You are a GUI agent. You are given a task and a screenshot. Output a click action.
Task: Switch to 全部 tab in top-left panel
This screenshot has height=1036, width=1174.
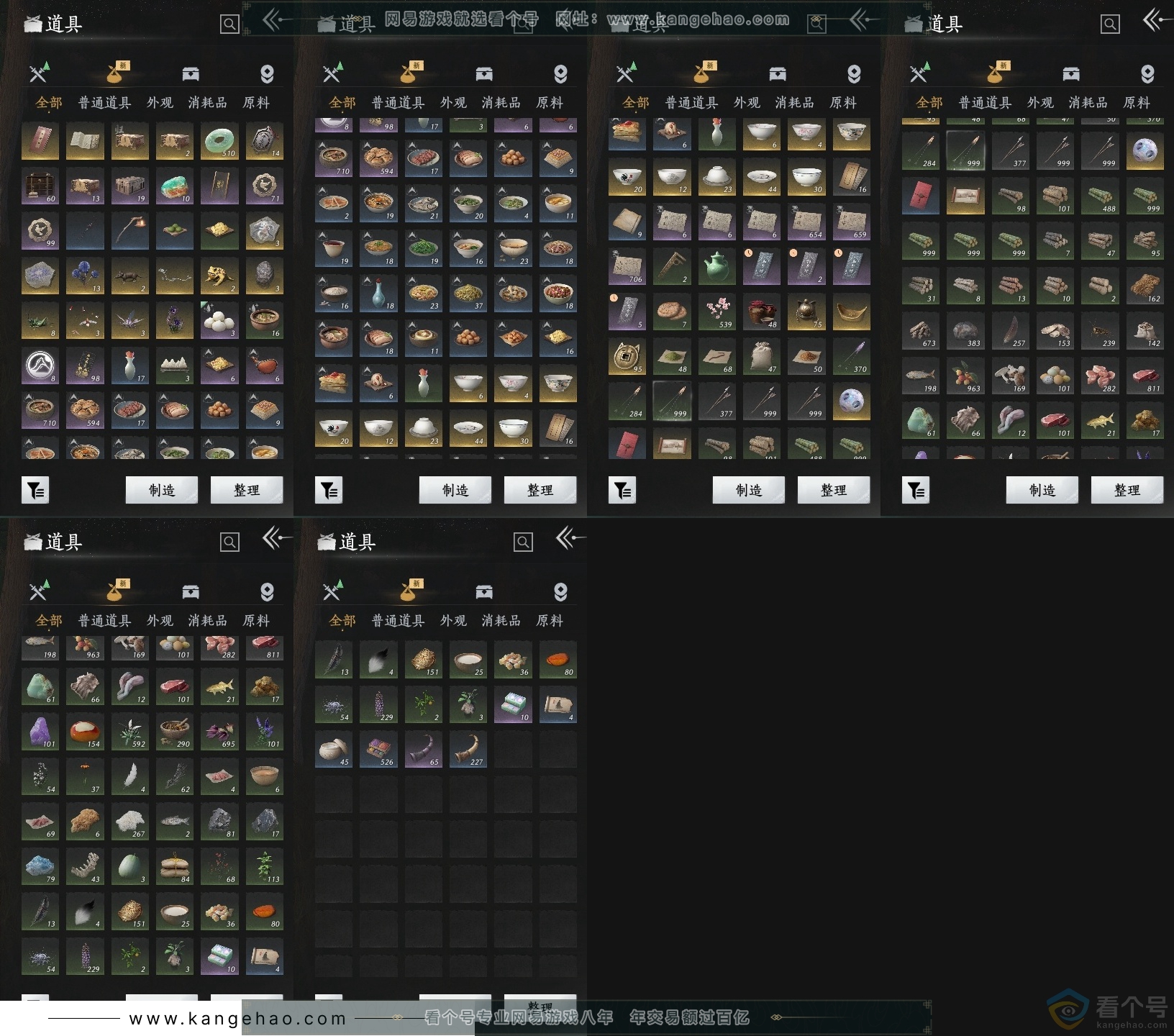49,103
